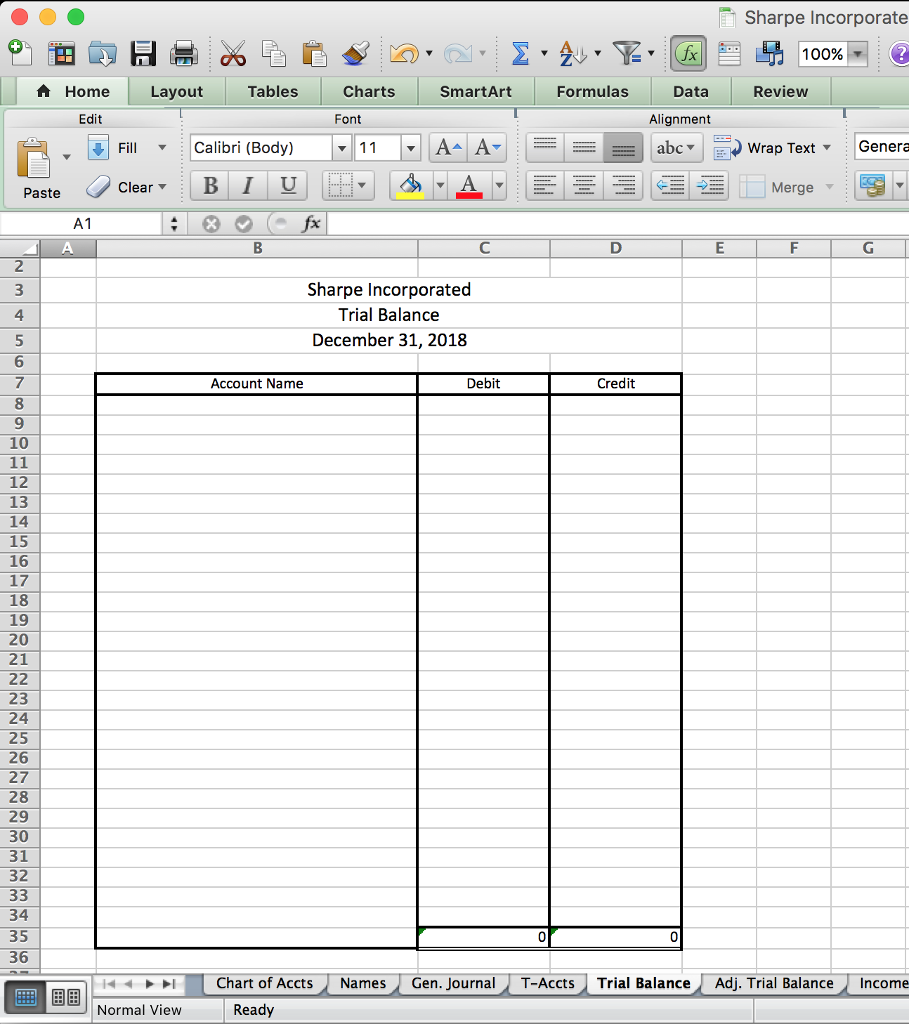Viewport: 909px width, 1024px height.
Task: Increase font size with the larger A icon
Action: pyautogui.click(x=448, y=148)
